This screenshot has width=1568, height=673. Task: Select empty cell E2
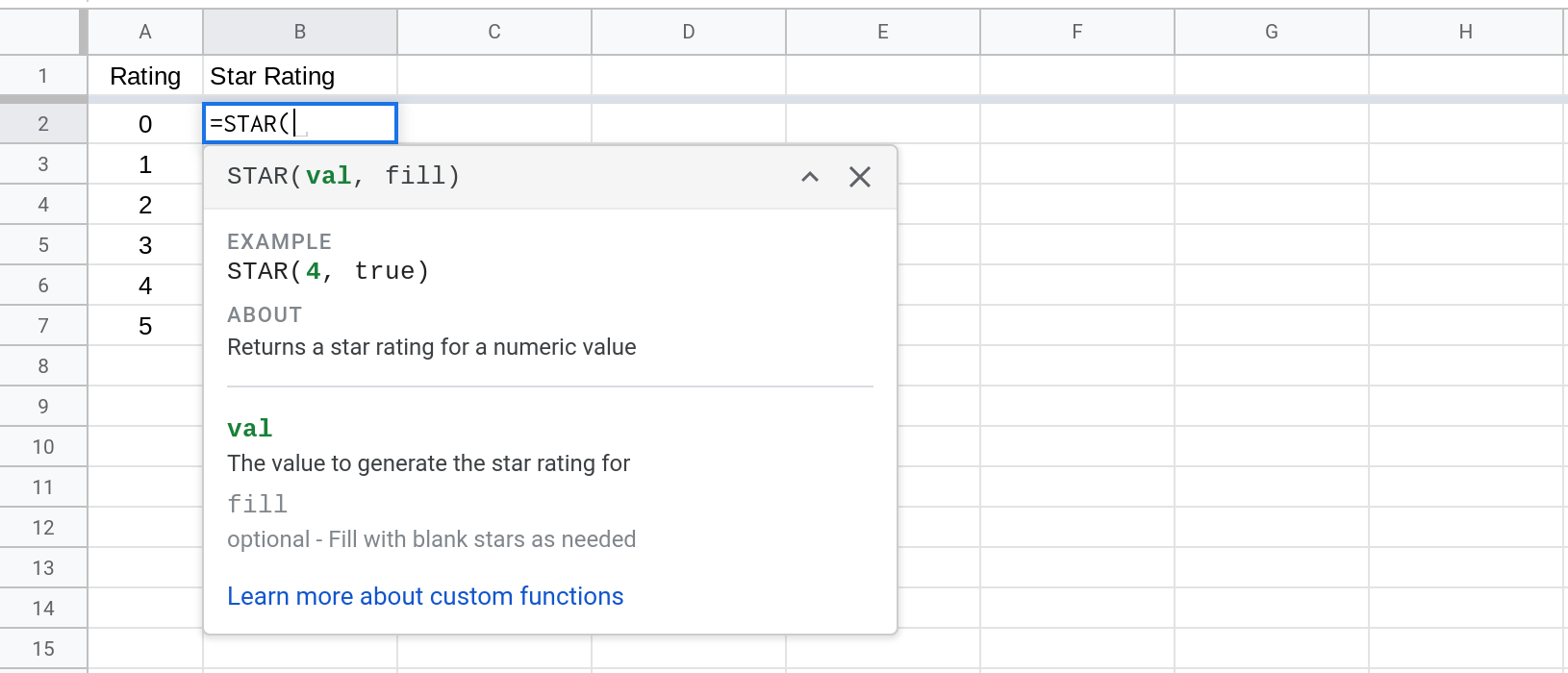point(883,123)
